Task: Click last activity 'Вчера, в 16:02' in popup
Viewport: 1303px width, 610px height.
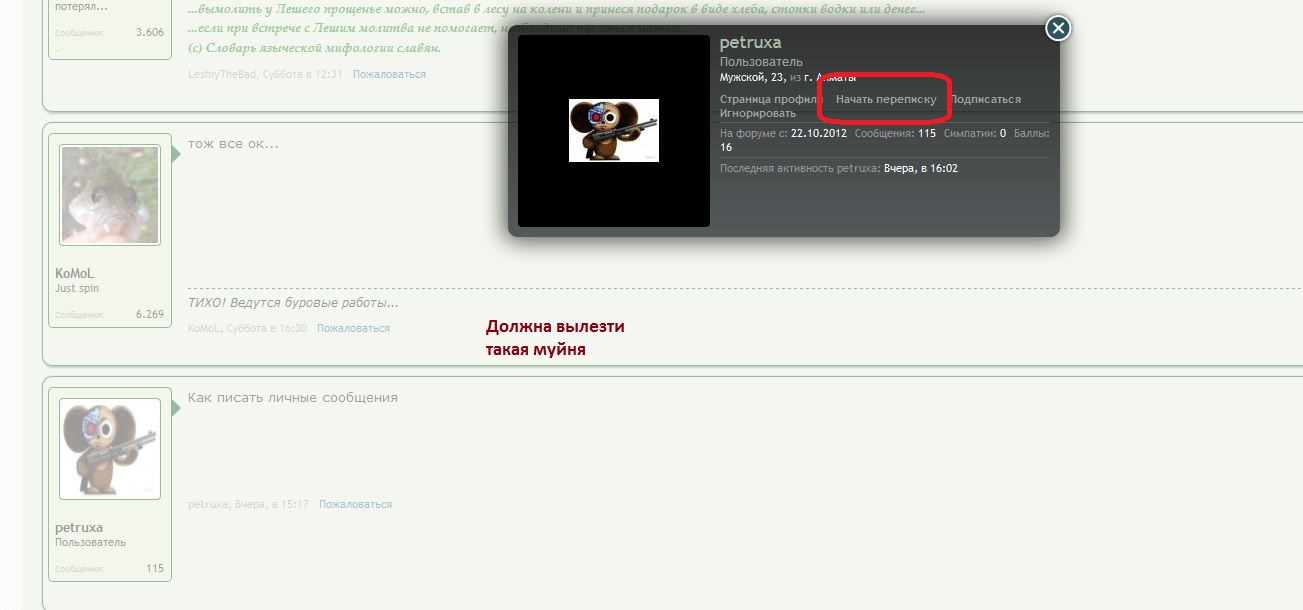Action: coord(921,169)
